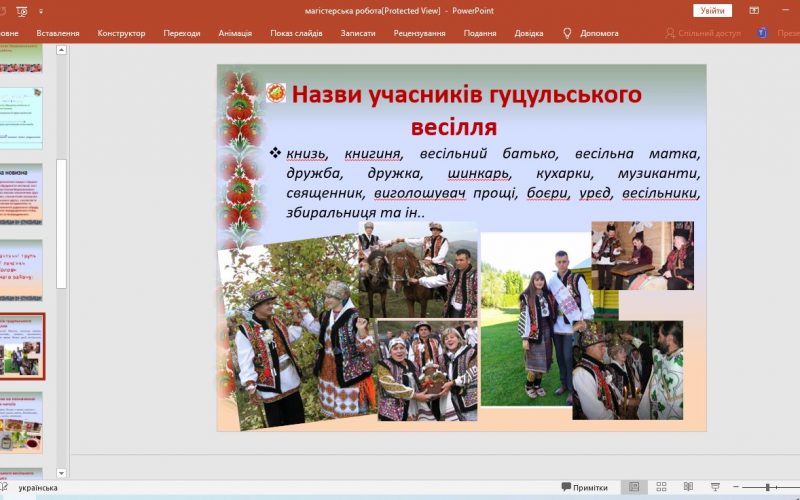Switch to the Переходи tab
The image size is (800, 500).
182,33
